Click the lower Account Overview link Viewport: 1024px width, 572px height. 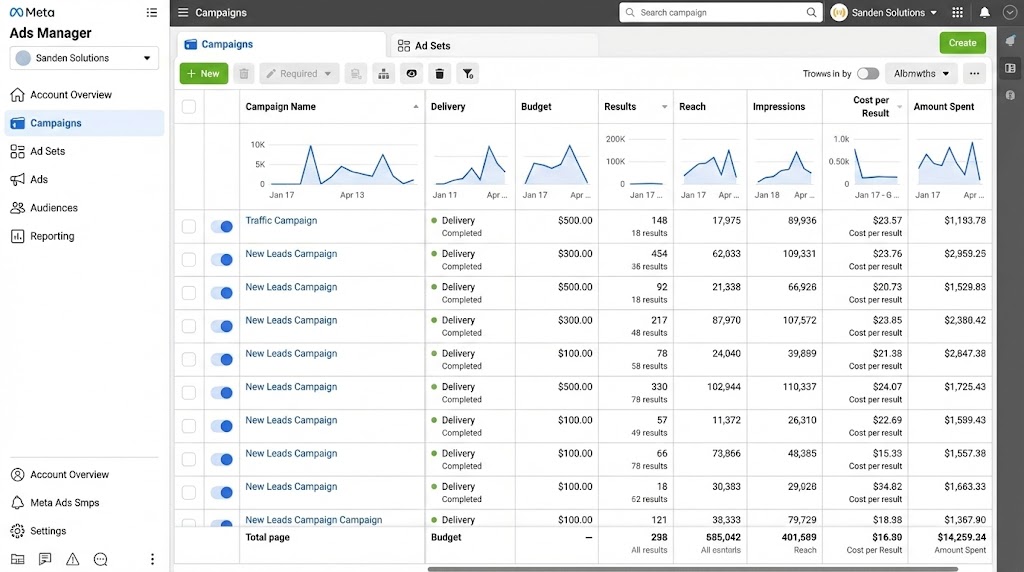click(69, 475)
